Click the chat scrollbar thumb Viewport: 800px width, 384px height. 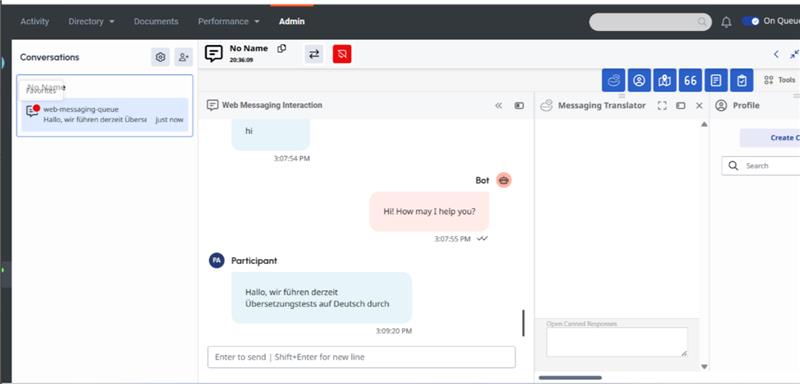(x=523, y=323)
